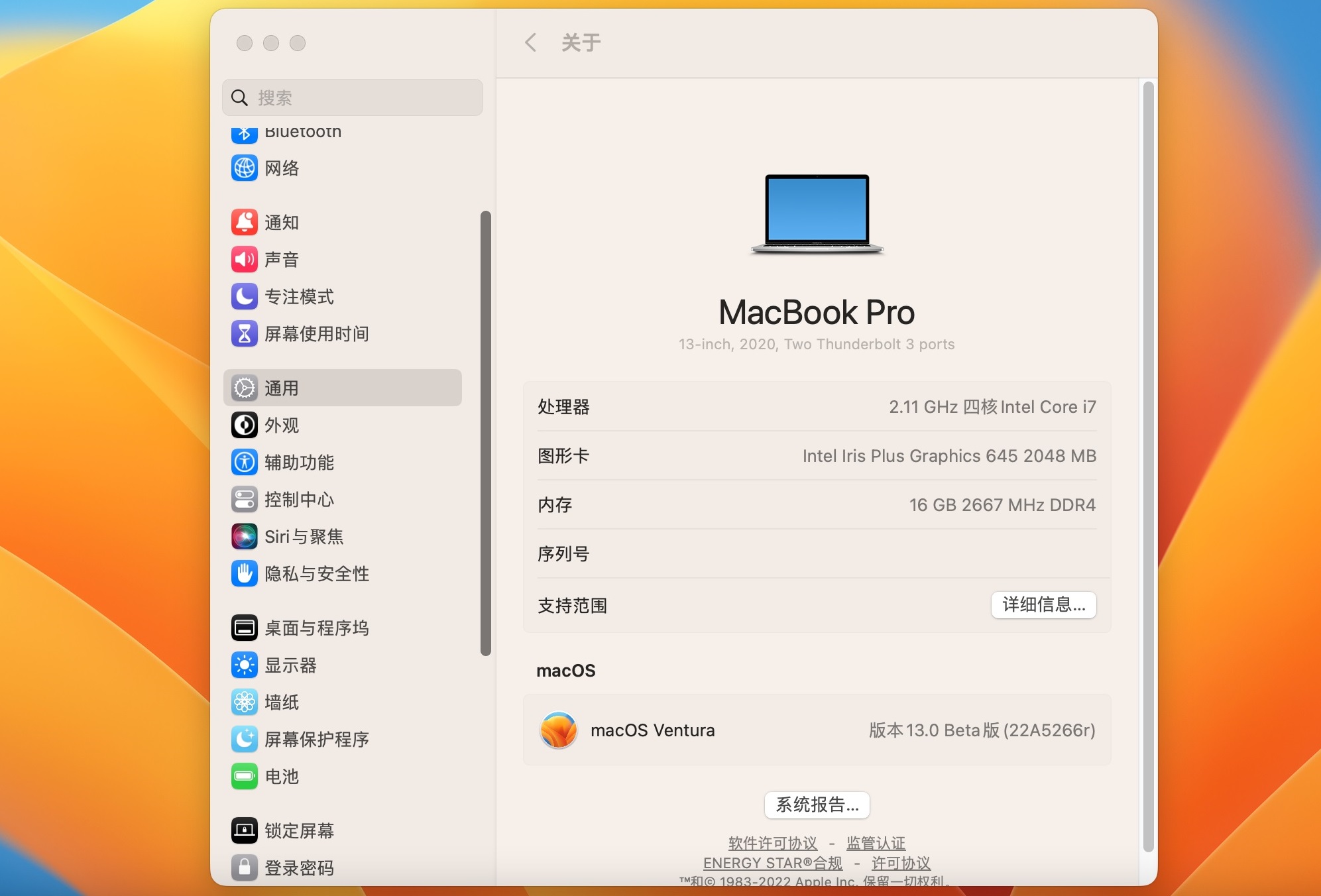Click the 辅助功能 accessibility icon
1321x896 pixels.
pos(244,462)
